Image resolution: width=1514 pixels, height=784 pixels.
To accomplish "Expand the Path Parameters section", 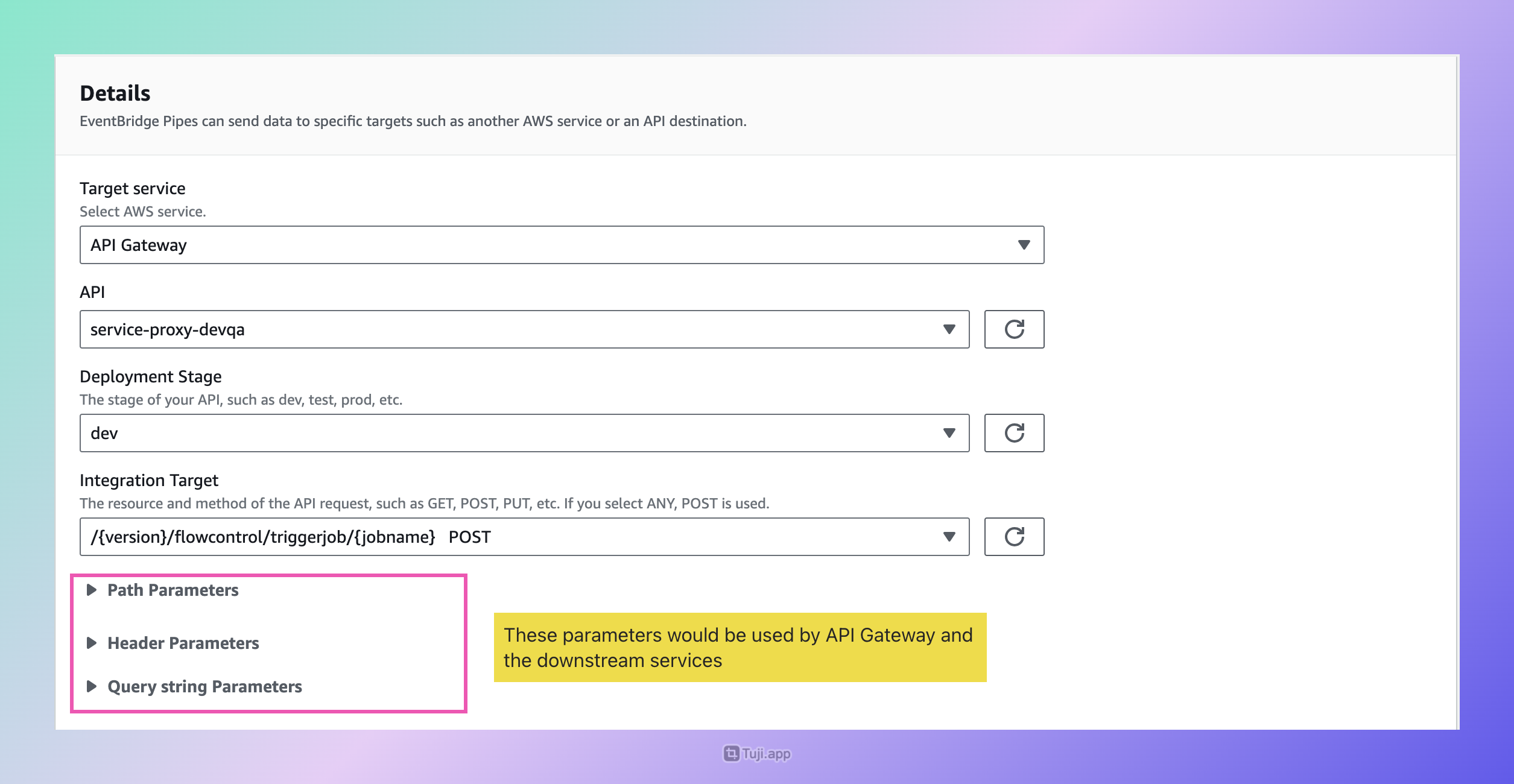I will 163,590.
